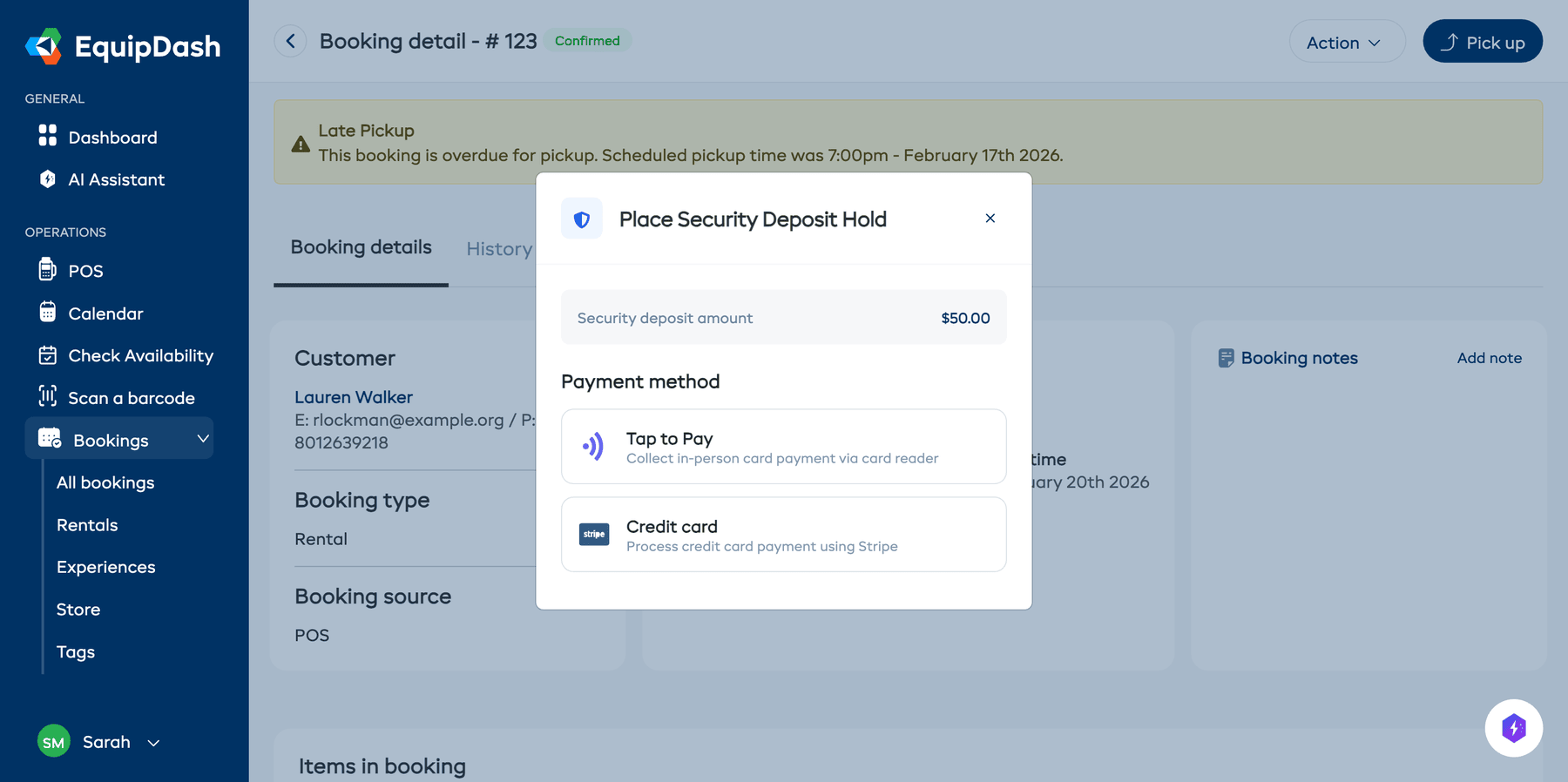Click the SM user avatar
This screenshot has height=782, width=1568.
click(x=53, y=742)
